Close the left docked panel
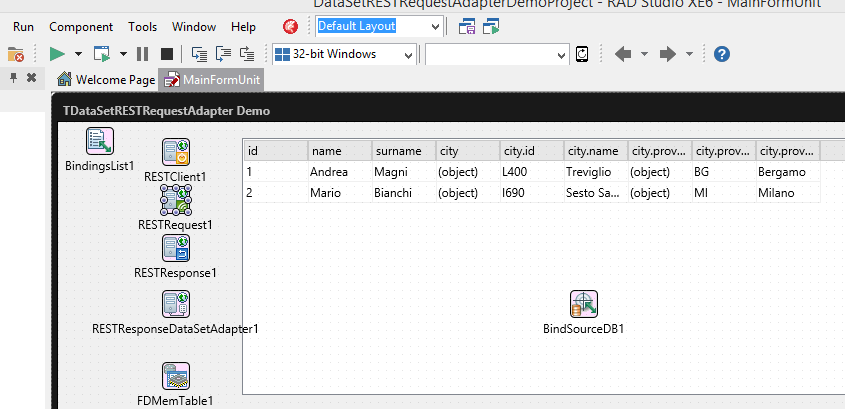 [31, 78]
